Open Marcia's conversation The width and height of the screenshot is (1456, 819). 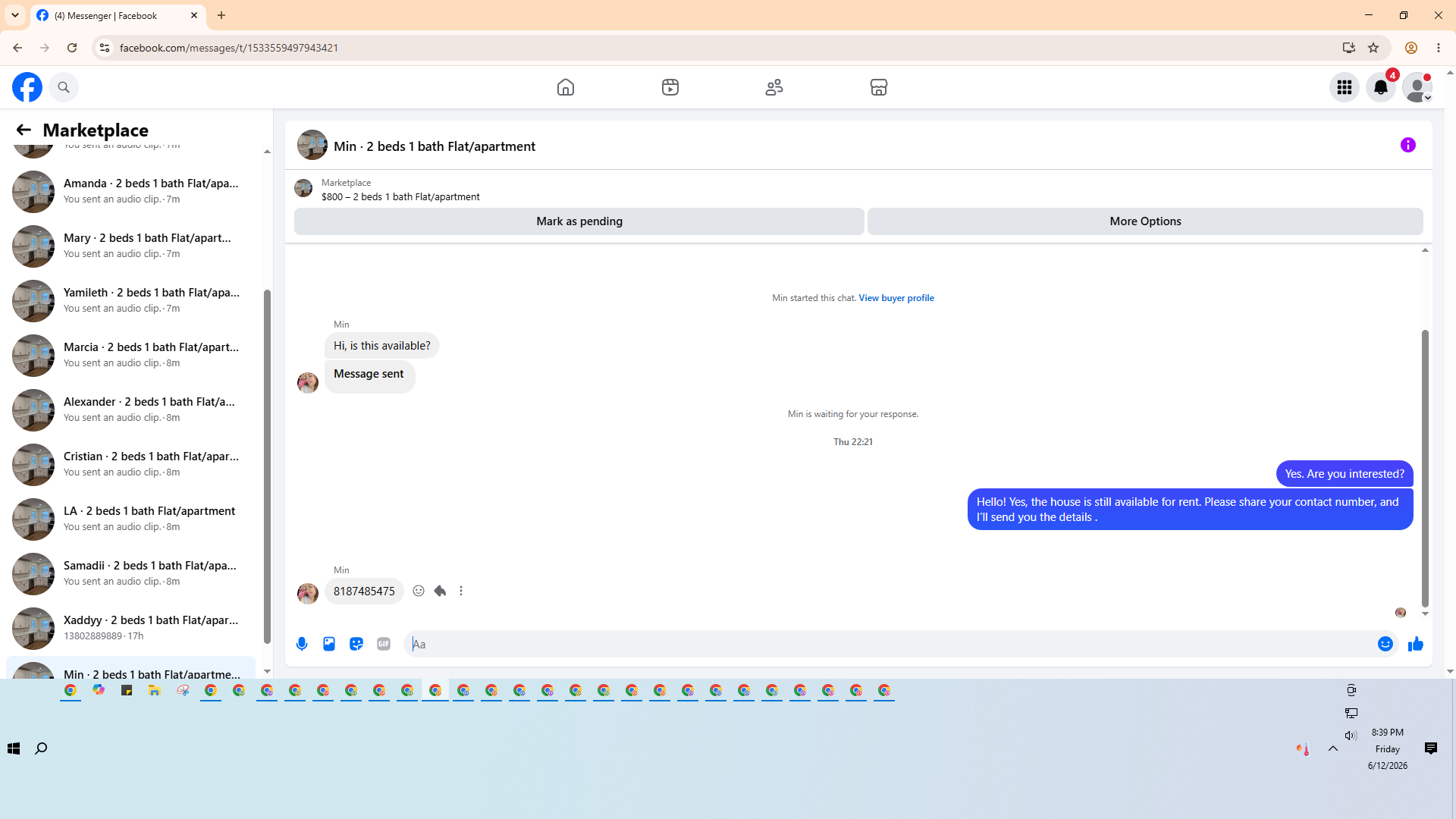tap(130, 355)
